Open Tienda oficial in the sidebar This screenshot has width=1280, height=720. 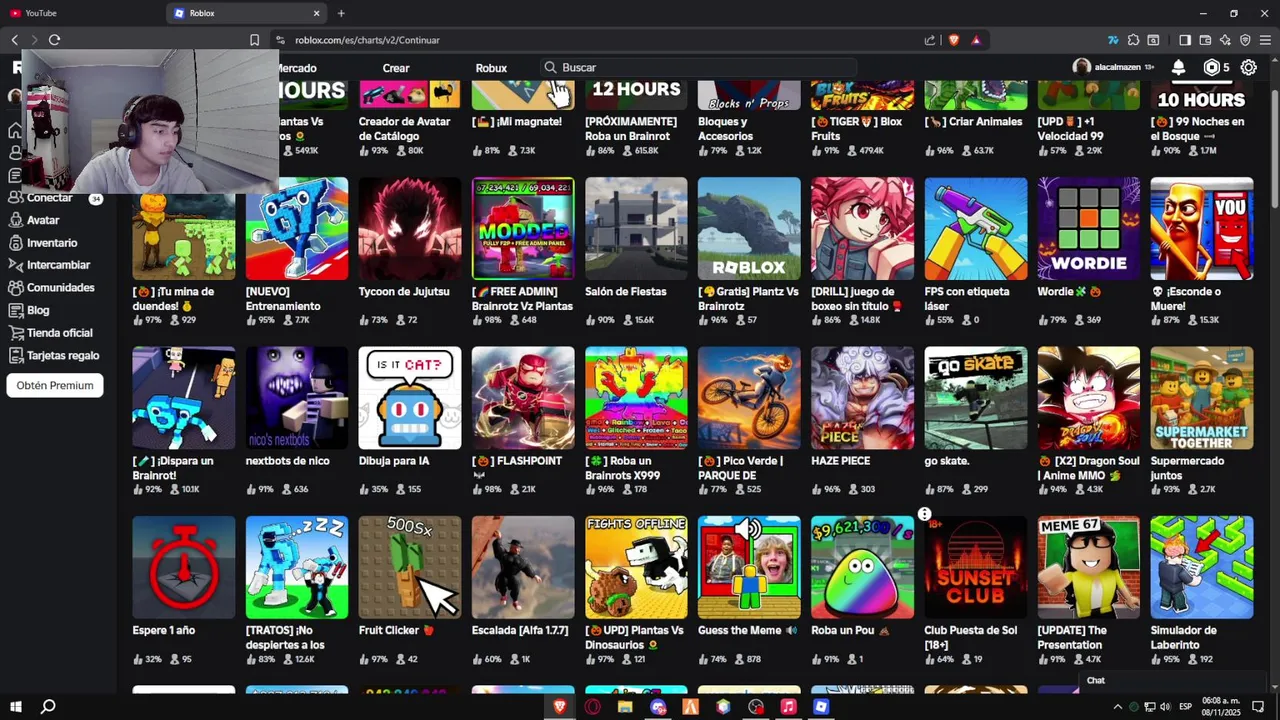[x=59, y=333]
